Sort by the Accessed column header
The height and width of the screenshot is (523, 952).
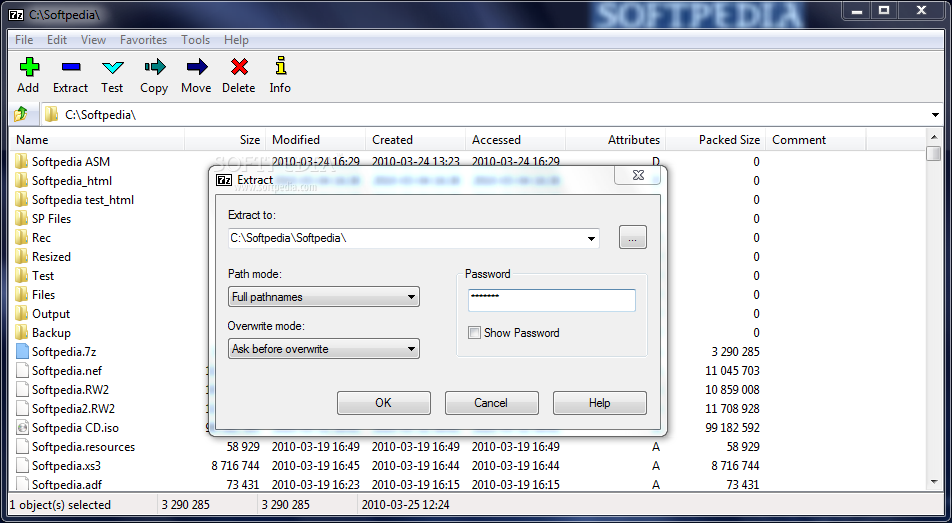click(515, 140)
